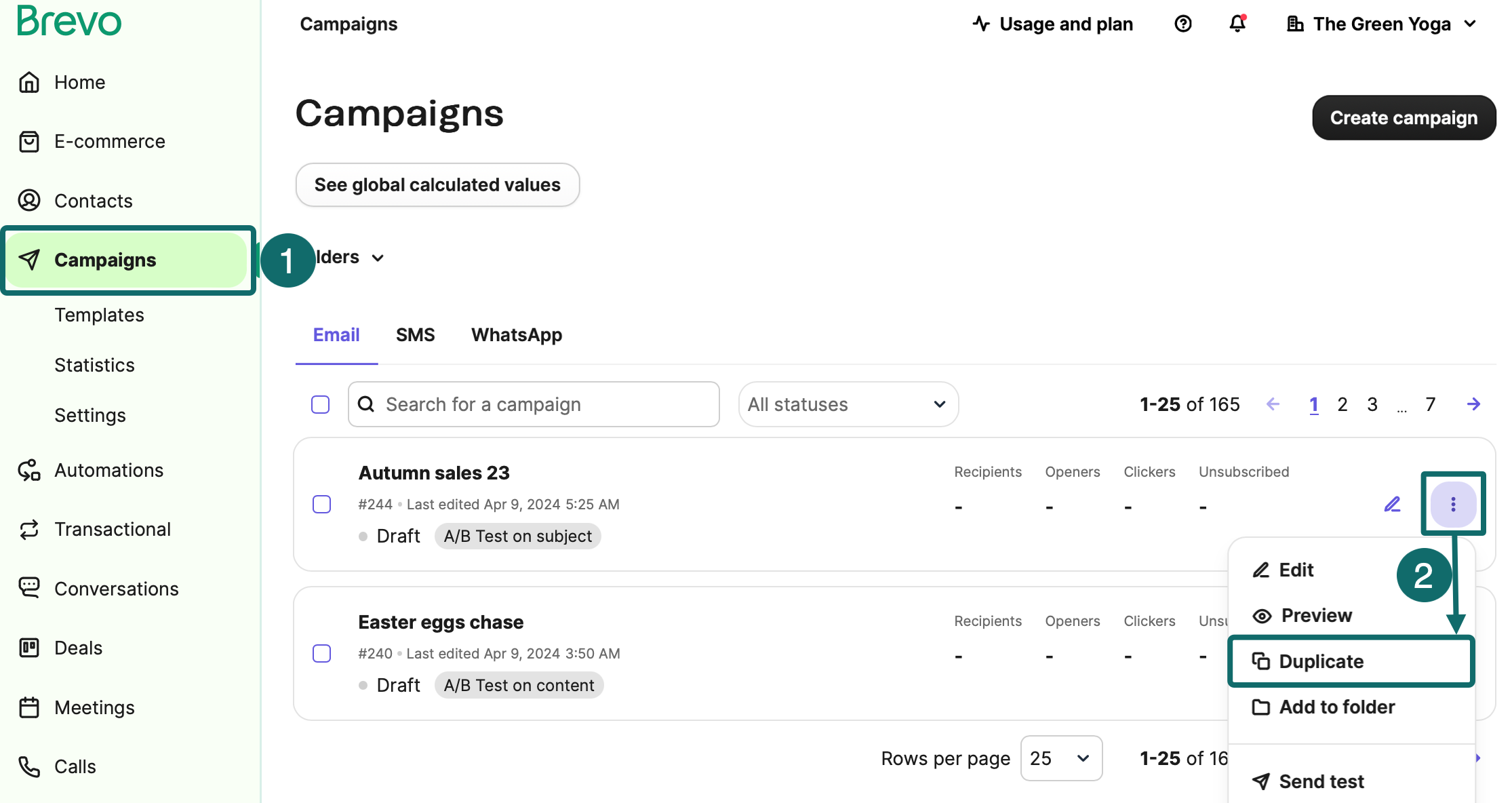The height and width of the screenshot is (803, 1512).
Task: Open Automations from the sidebar
Action: 108,470
